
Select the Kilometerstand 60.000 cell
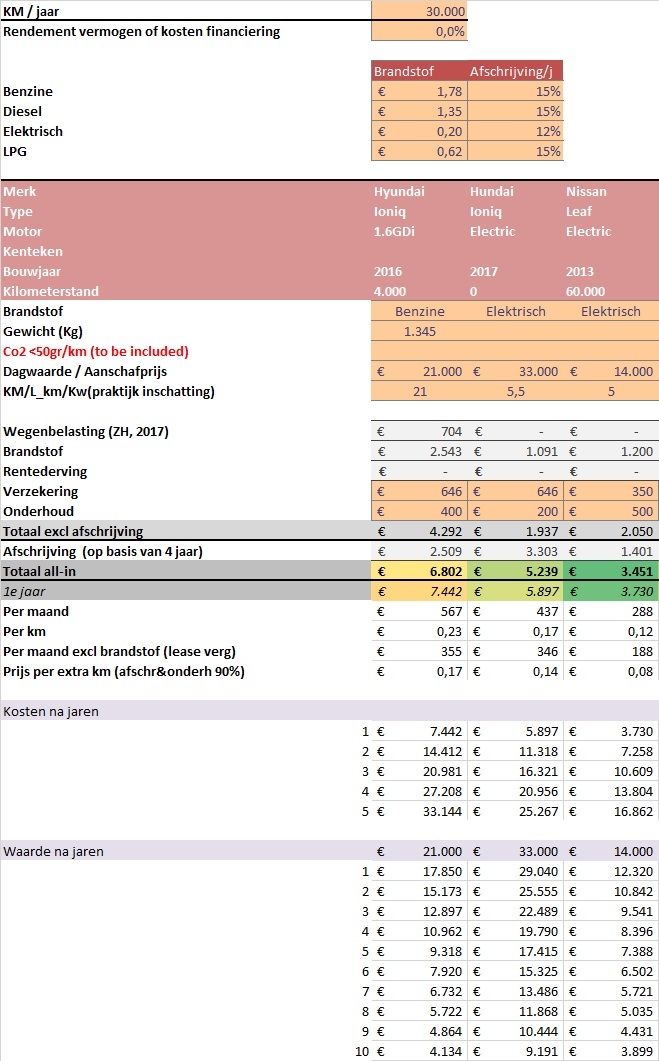[611, 291]
